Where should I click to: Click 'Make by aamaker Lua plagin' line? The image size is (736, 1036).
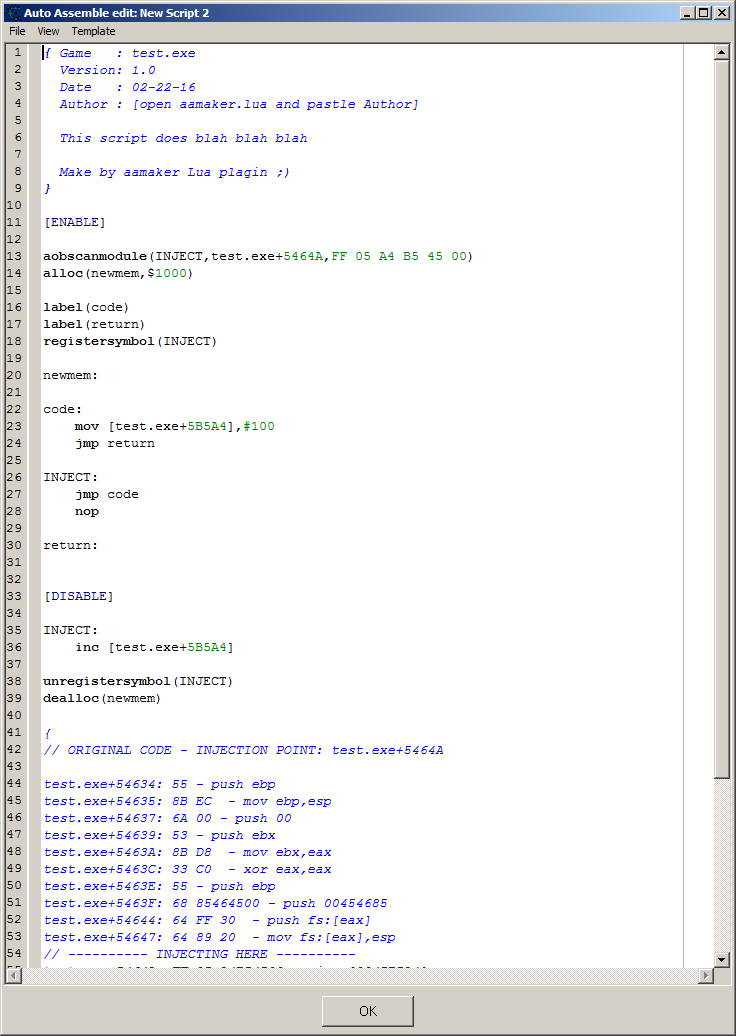click(174, 172)
